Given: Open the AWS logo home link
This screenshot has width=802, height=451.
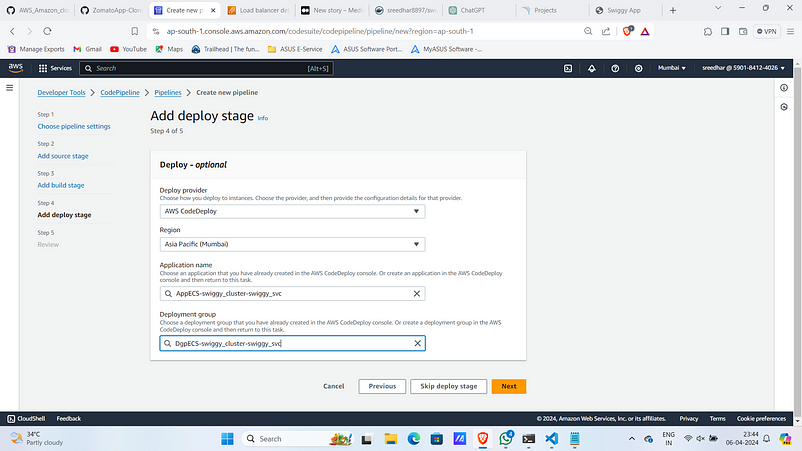Looking at the screenshot, I should 15,68.
